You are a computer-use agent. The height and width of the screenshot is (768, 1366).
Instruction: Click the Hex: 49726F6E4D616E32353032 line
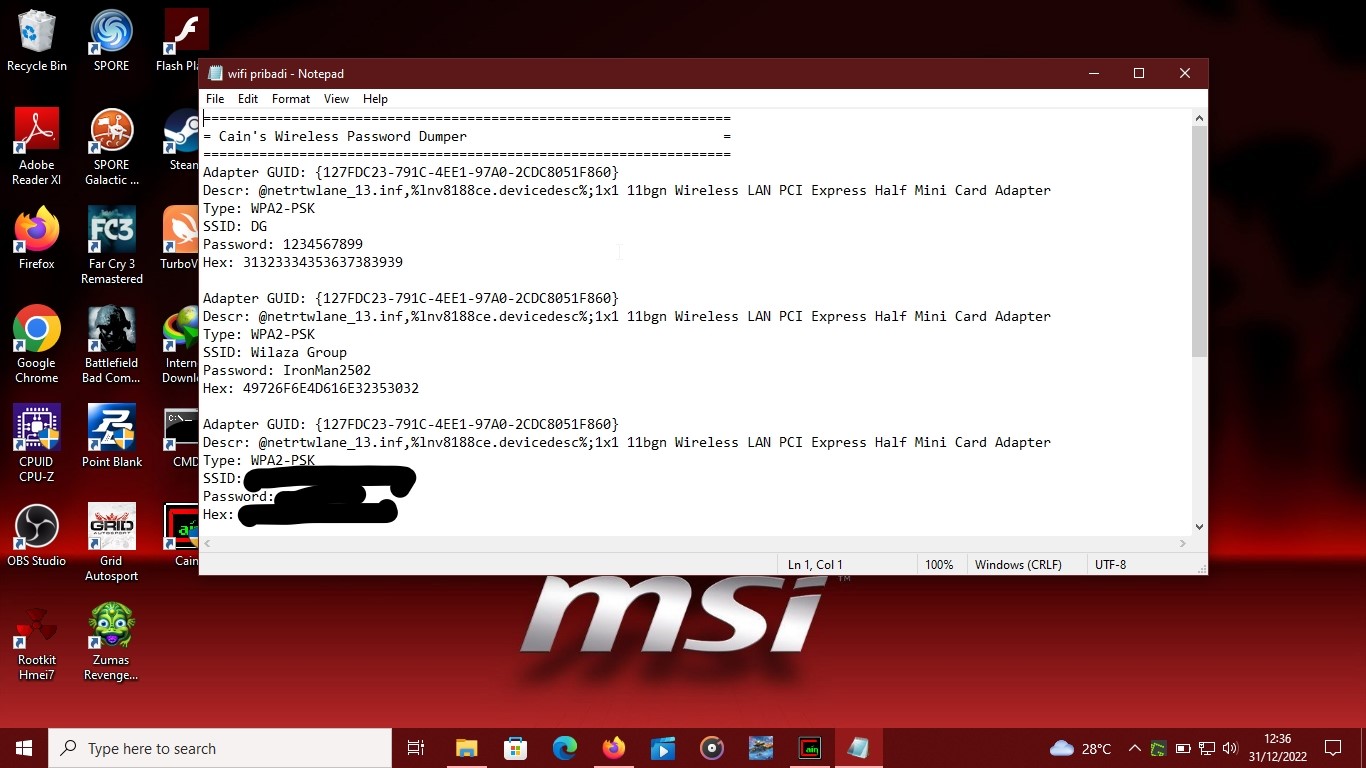tap(311, 388)
